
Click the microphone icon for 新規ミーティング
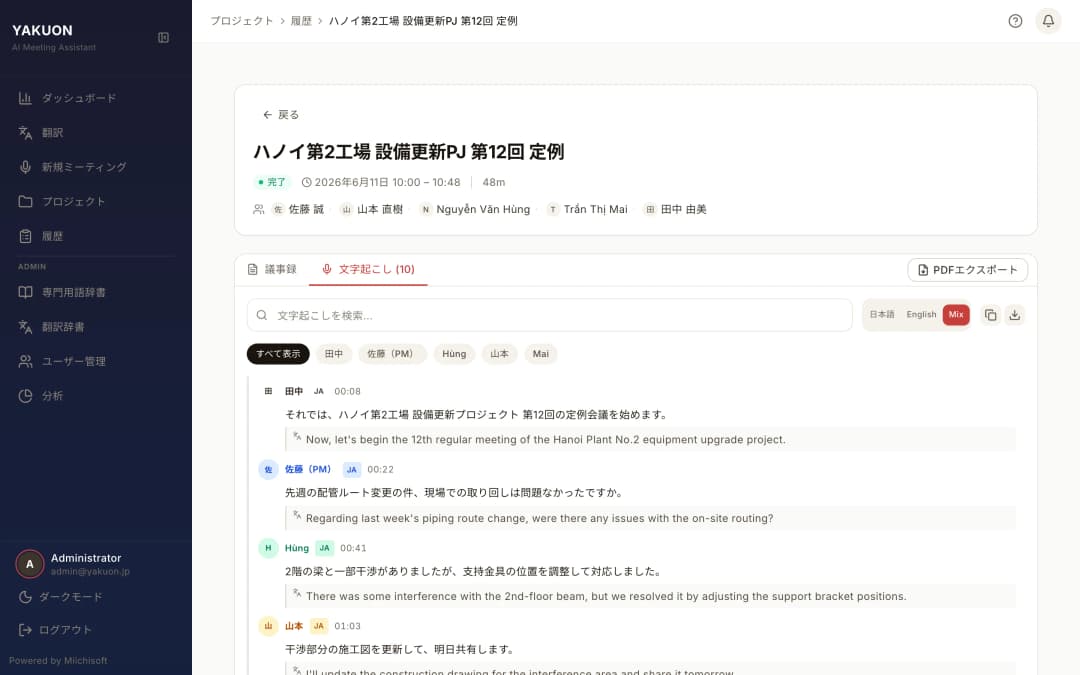(x=25, y=167)
